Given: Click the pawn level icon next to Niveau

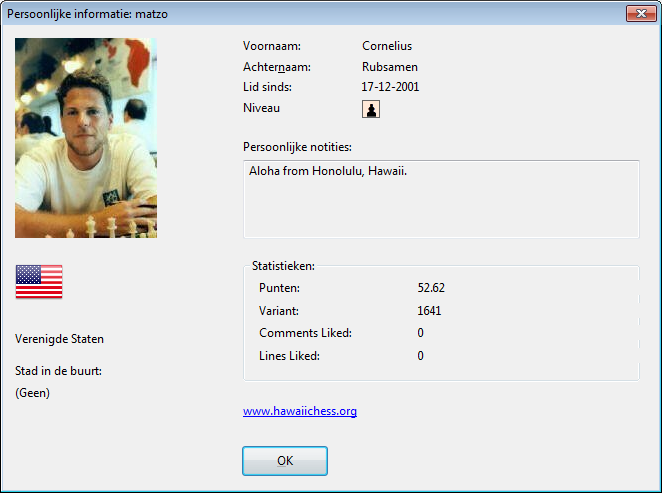Looking at the screenshot, I should click(x=371, y=110).
